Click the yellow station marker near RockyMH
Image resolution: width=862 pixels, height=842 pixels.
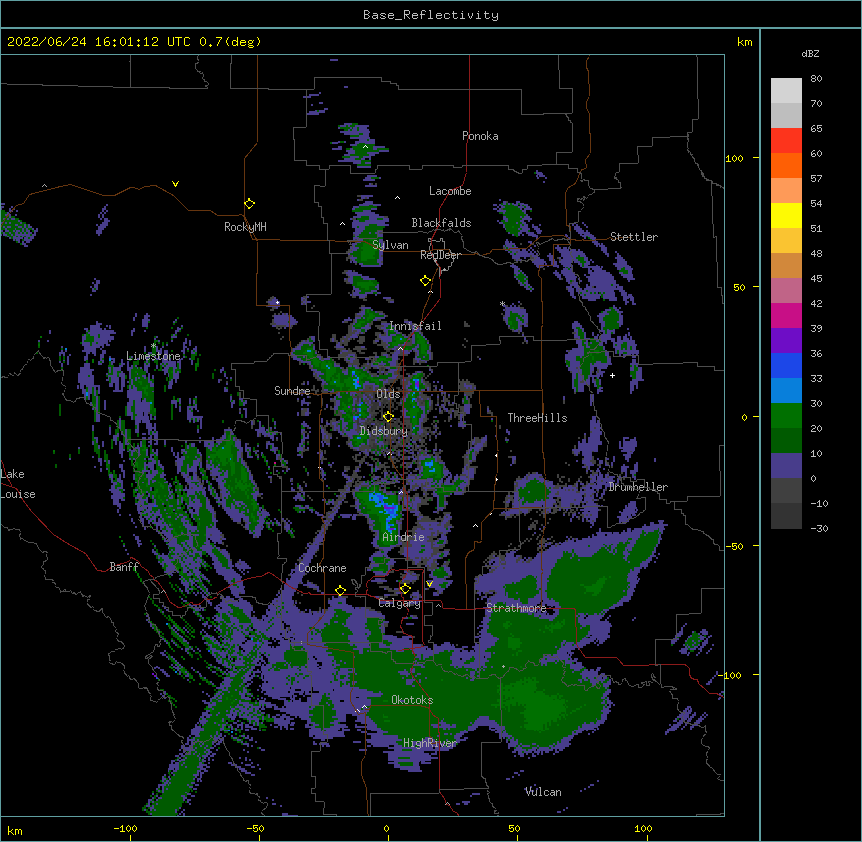249,204
